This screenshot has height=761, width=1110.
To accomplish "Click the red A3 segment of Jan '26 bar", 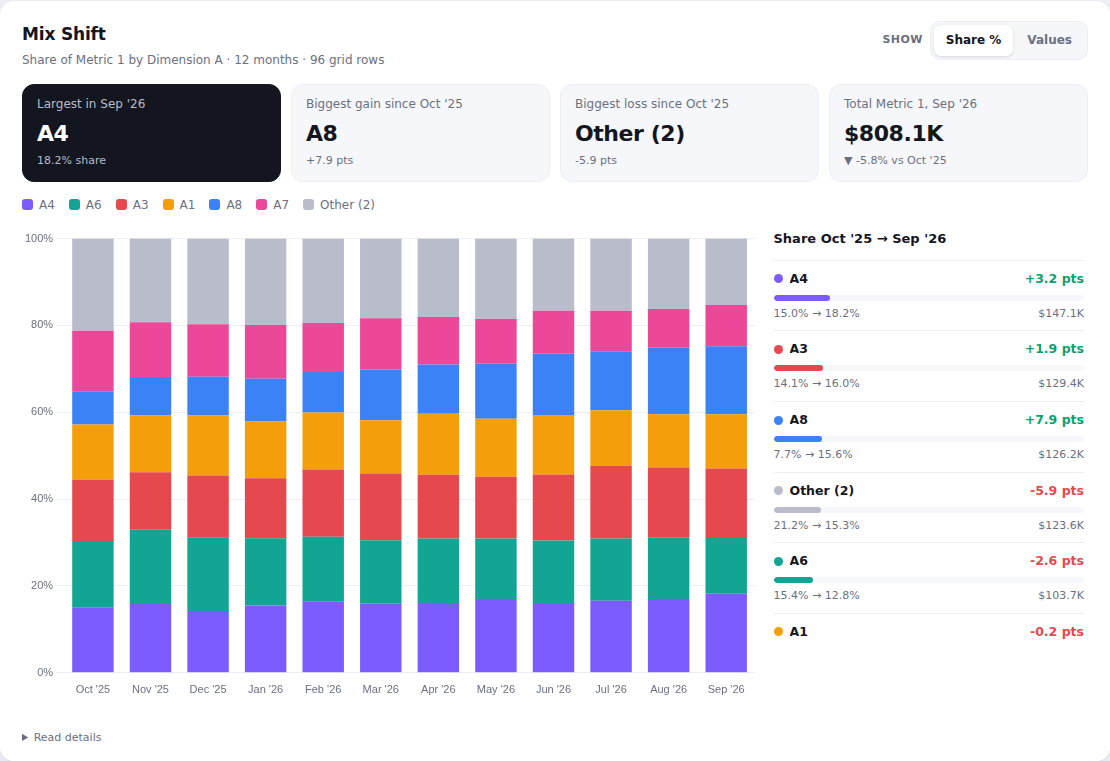I will click(x=265, y=508).
